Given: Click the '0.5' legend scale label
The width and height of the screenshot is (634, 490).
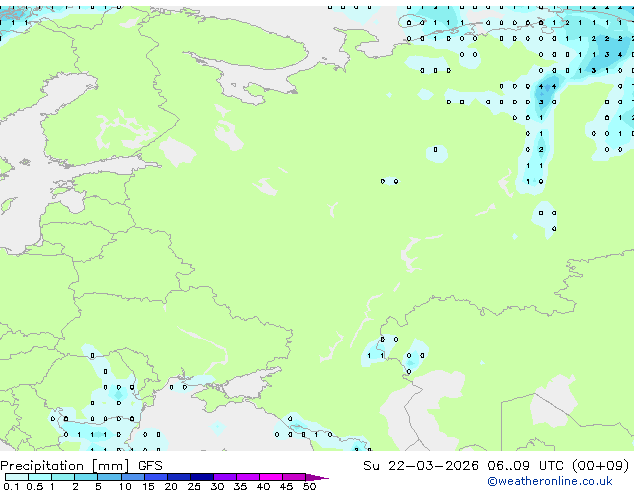Looking at the screenshot, I should (x=35, y=486).
